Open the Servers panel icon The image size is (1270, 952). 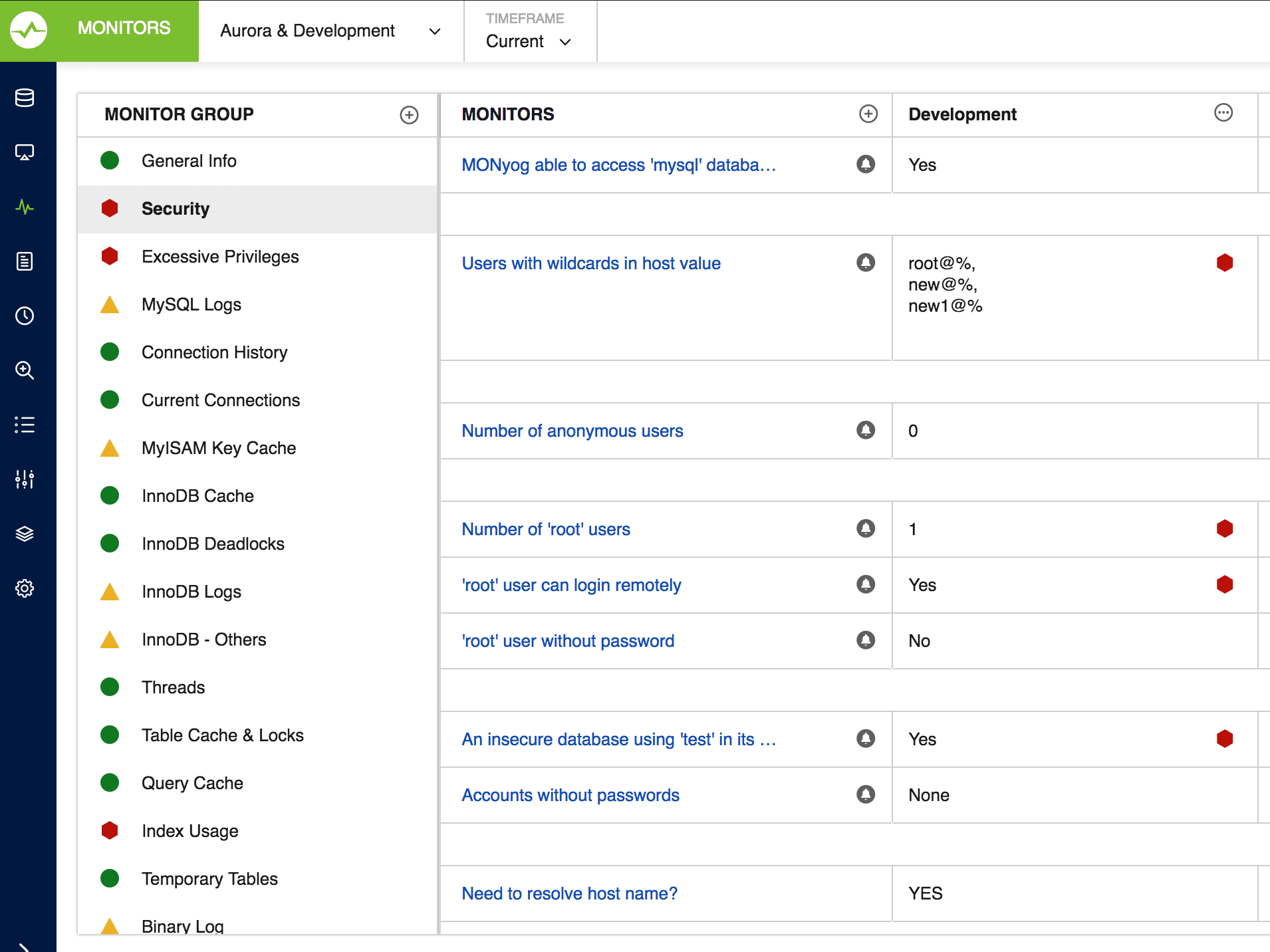(25, 98)
